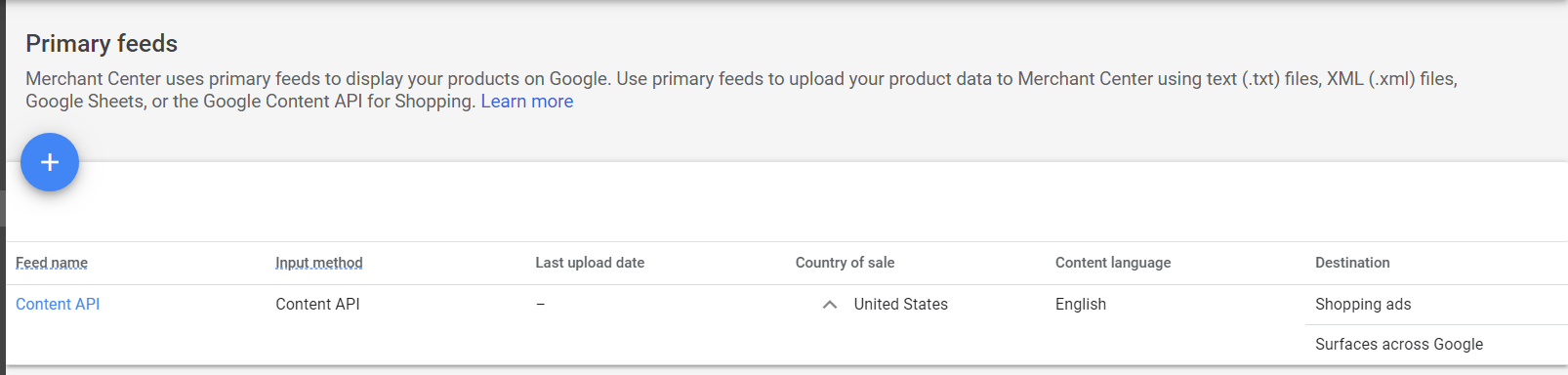Click the Country of sale header
The width and height of the screenshot is (1568, 375).
pos(846,263)
